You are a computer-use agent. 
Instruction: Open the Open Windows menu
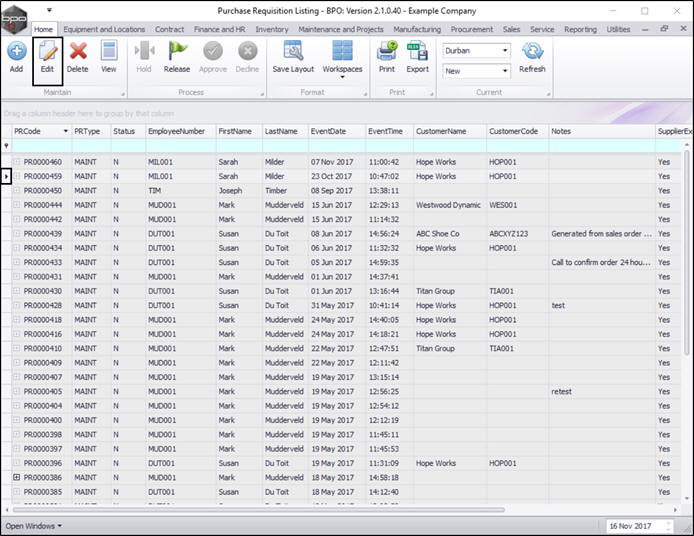(34, 526)
